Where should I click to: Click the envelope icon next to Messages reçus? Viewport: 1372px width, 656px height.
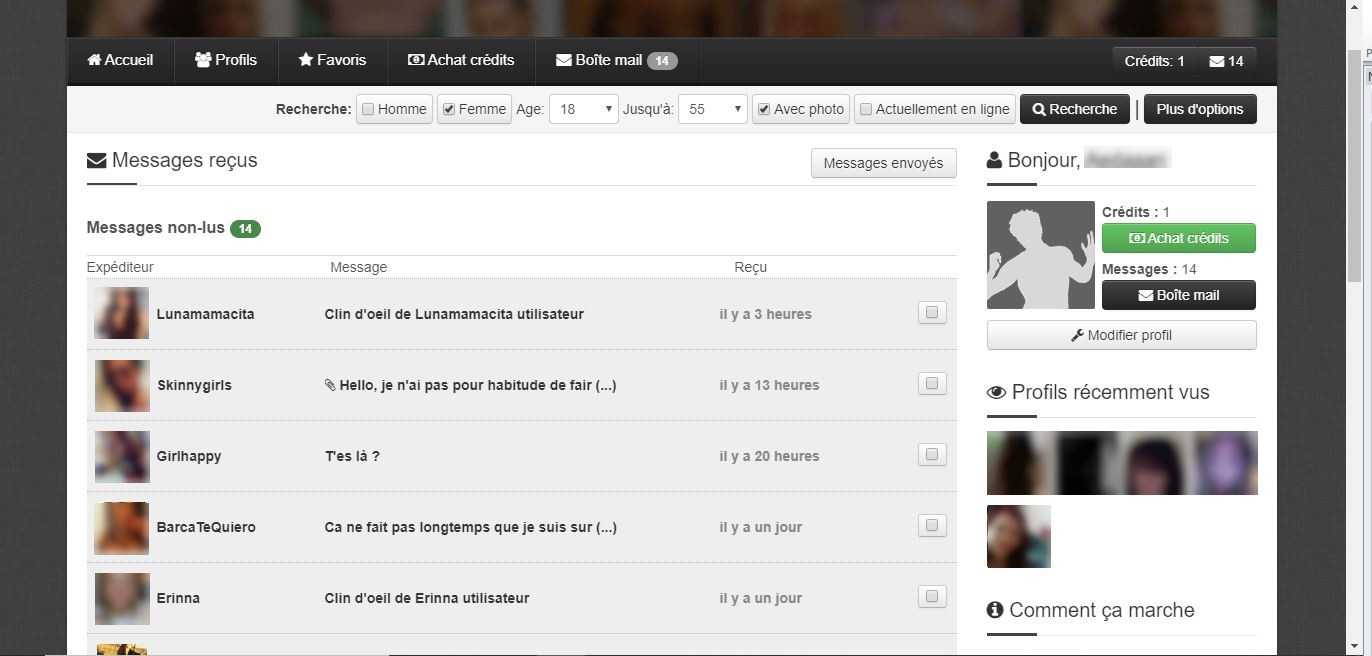[x=97, y=161]
